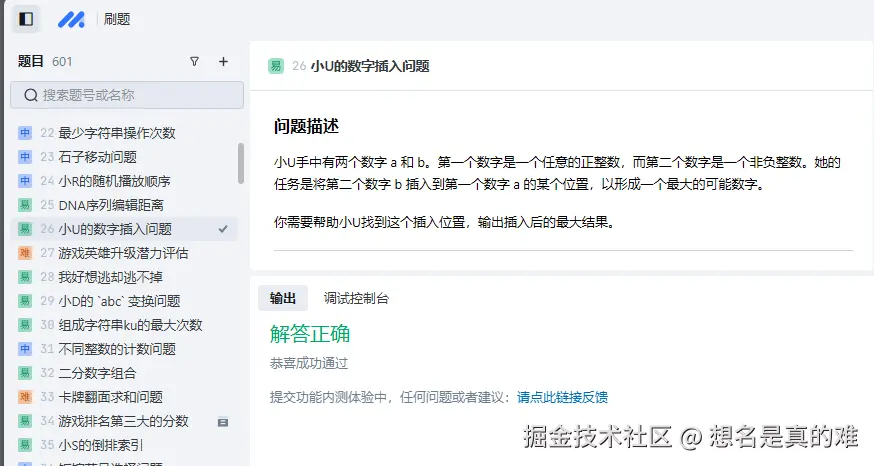Viewport: 874px width, 466px height.
Task: Click the 题目 601 count label
Action: coord(45,61)
